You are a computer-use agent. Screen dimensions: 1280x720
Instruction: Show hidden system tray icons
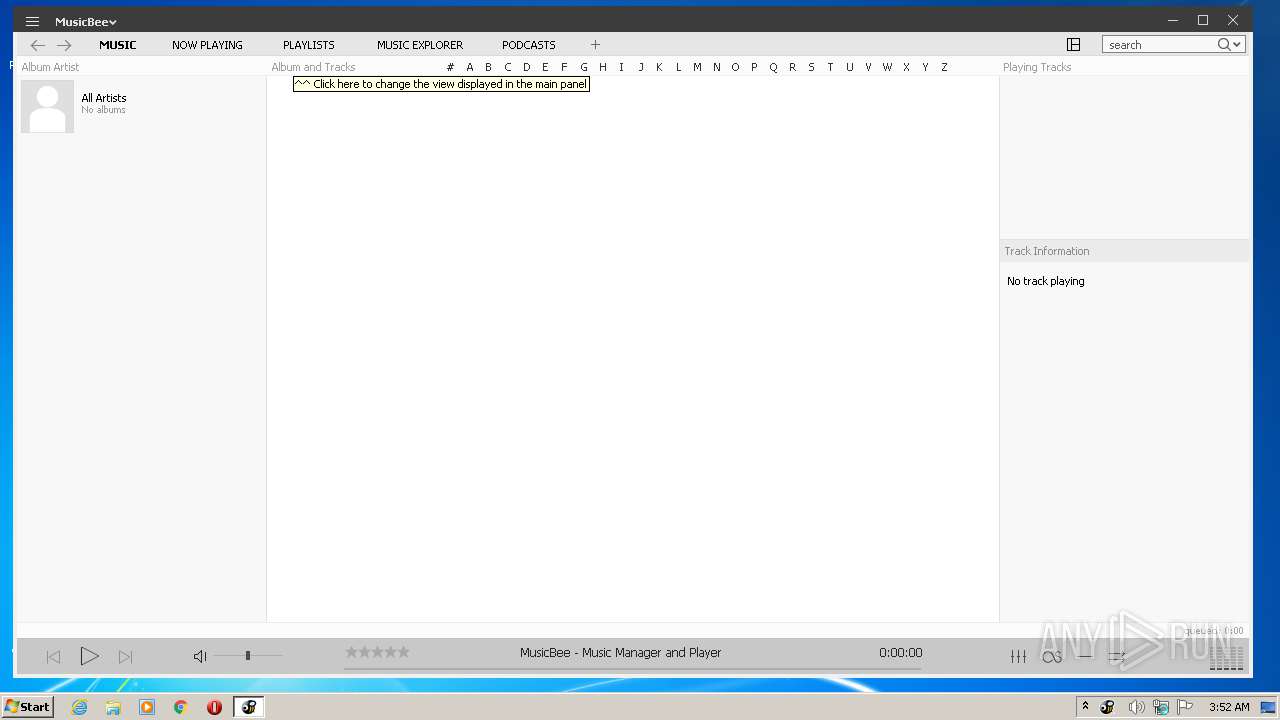point(1085,706)
